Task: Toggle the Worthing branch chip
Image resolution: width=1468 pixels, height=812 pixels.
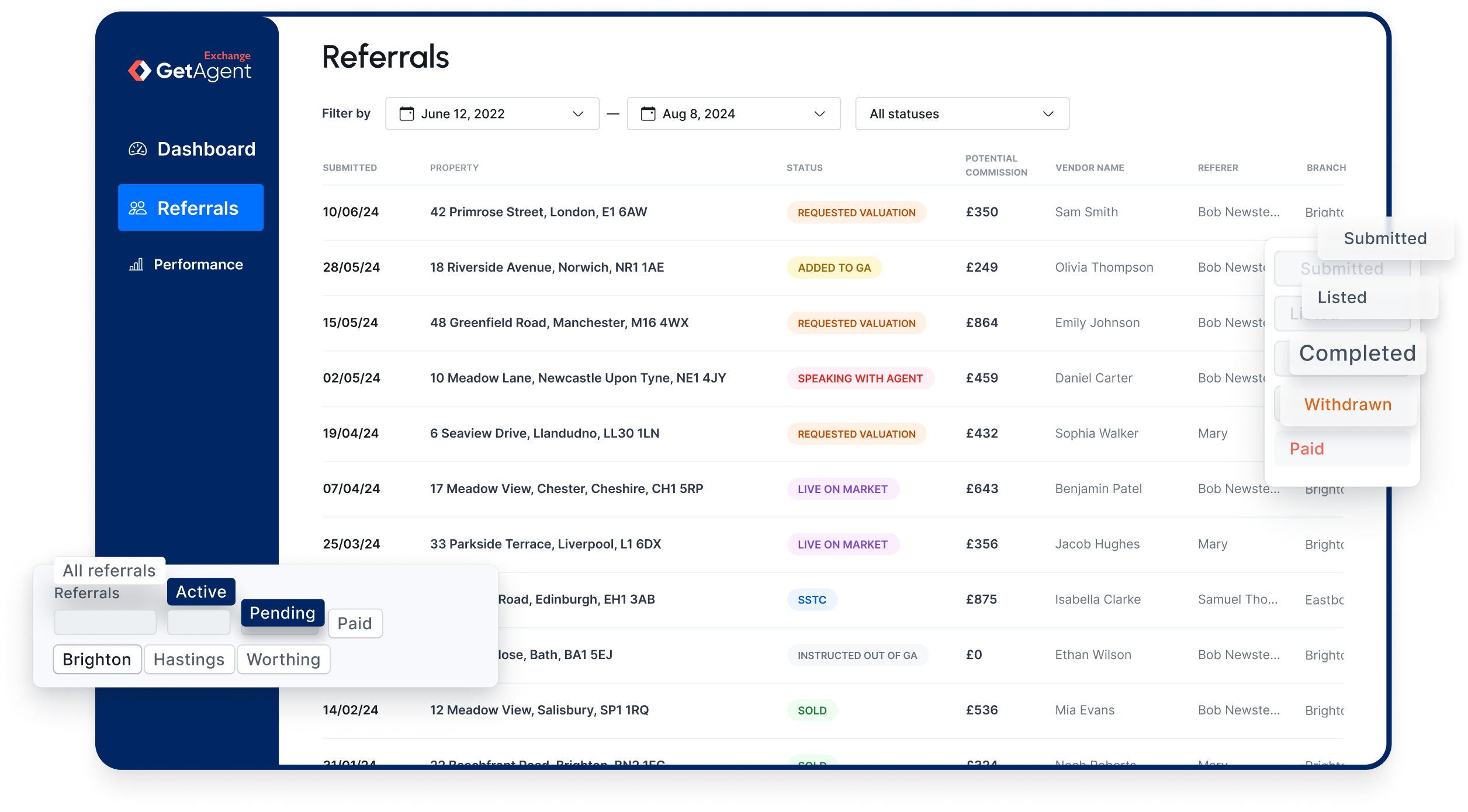Action: click(283, 659)
